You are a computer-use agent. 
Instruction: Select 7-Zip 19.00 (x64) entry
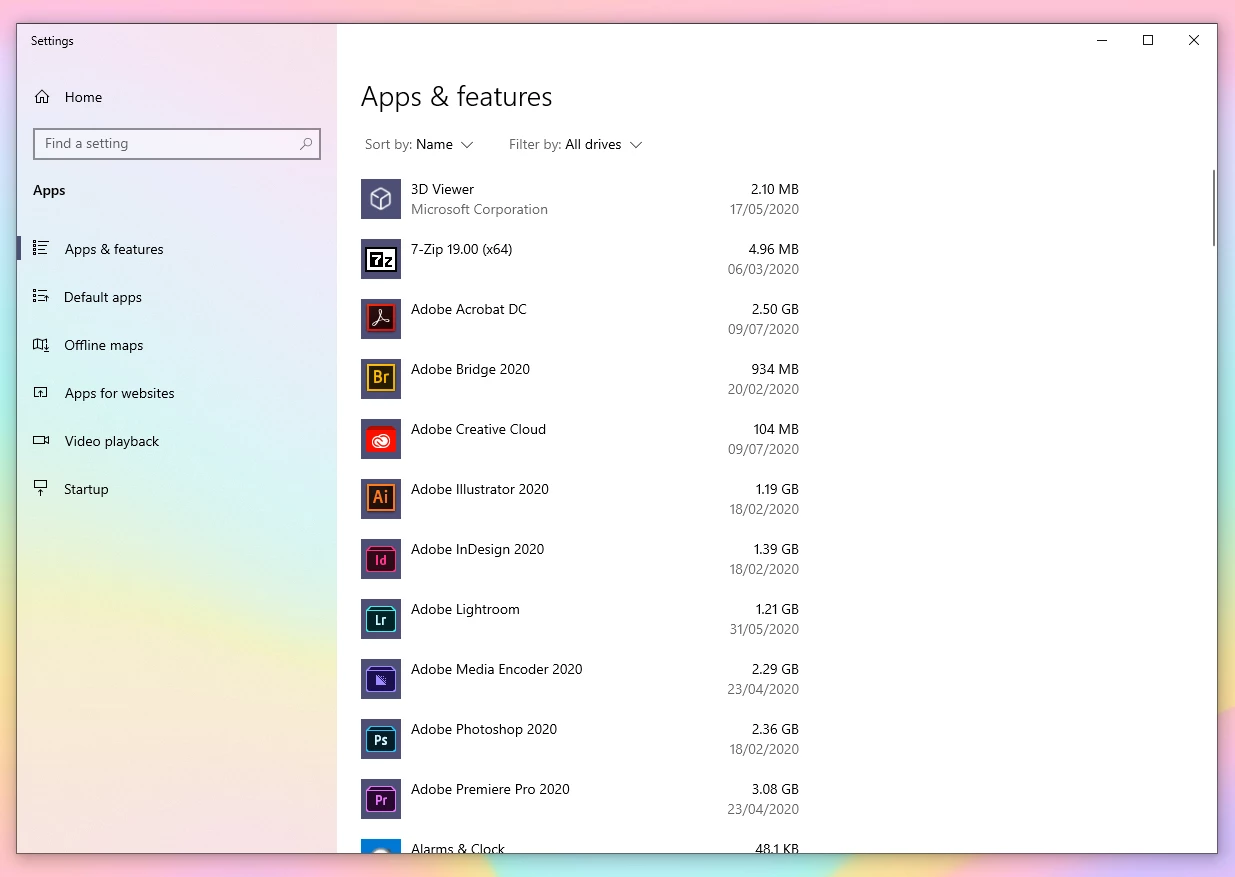(462, 249)
